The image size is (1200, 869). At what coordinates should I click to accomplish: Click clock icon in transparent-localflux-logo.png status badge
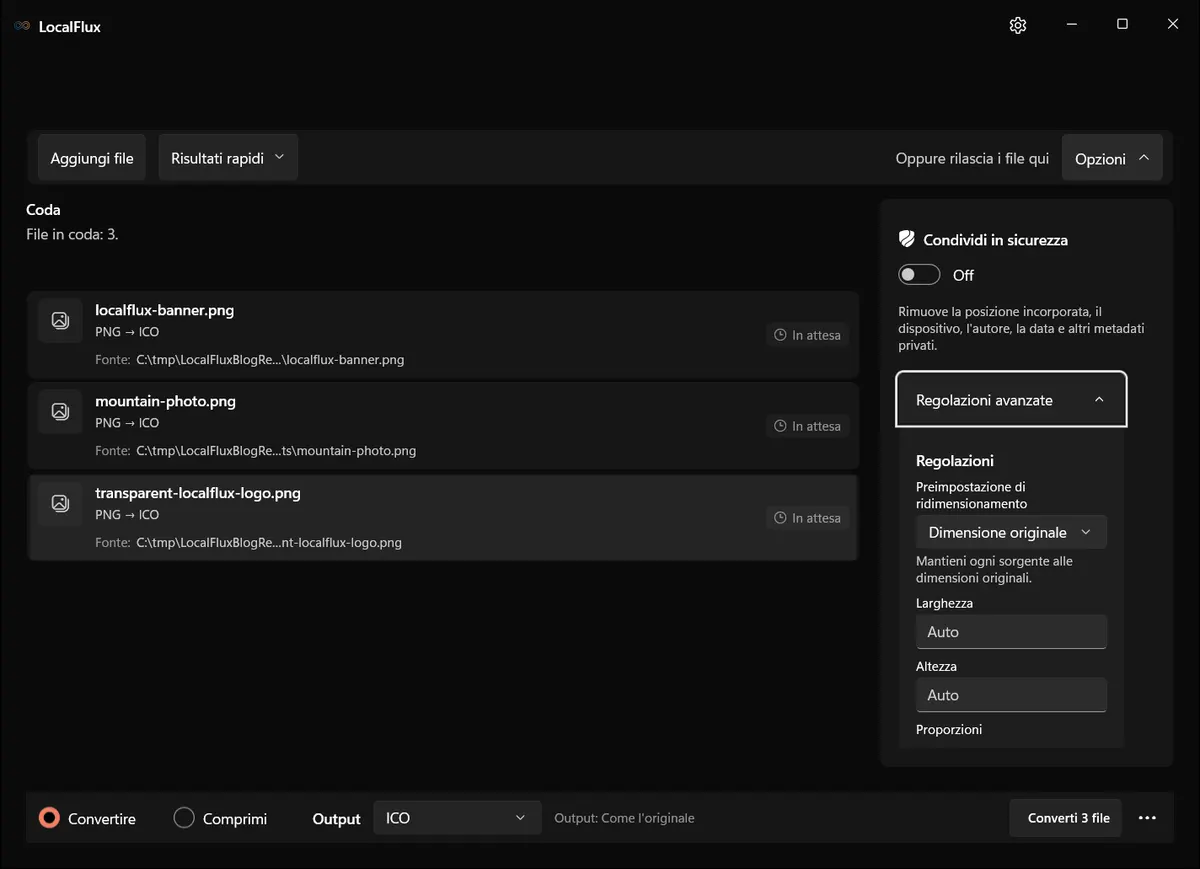point(781,518)
